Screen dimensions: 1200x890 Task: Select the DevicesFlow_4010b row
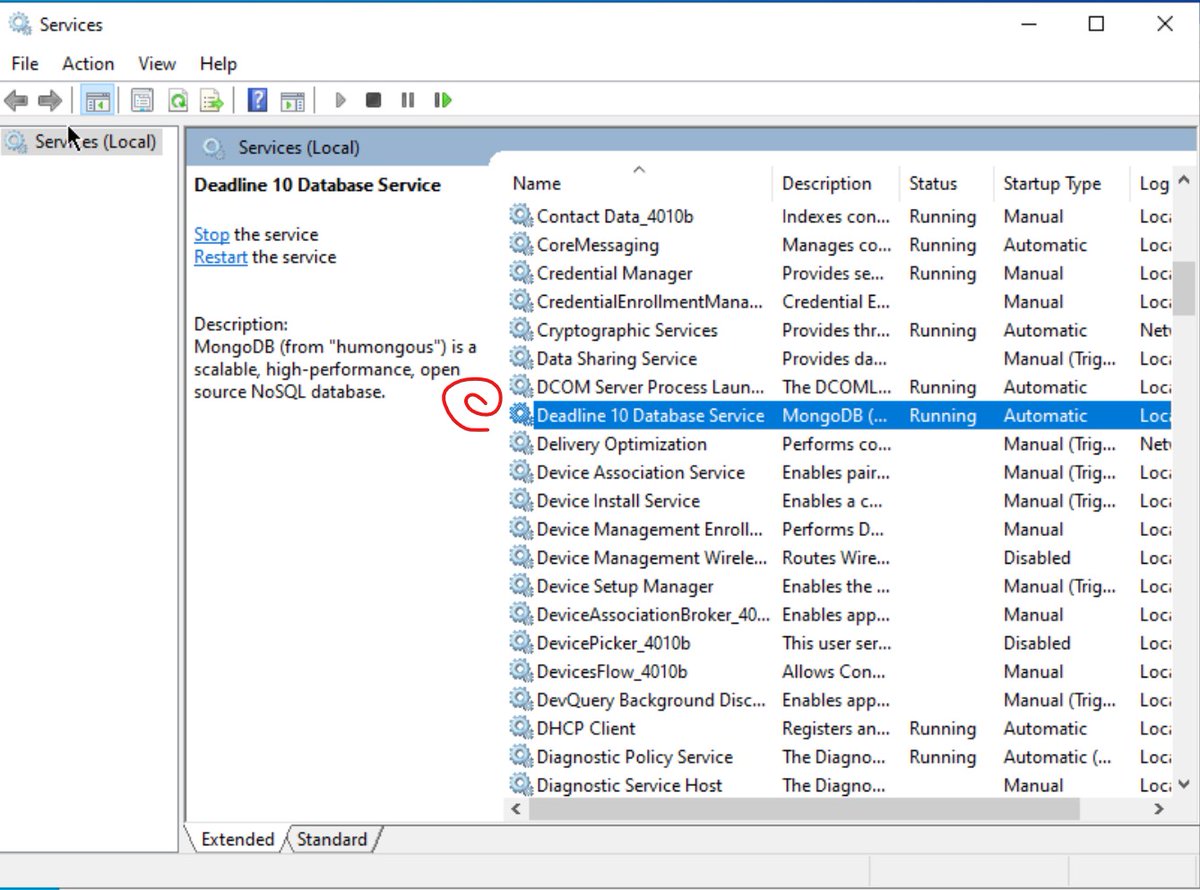coord(838,671)
